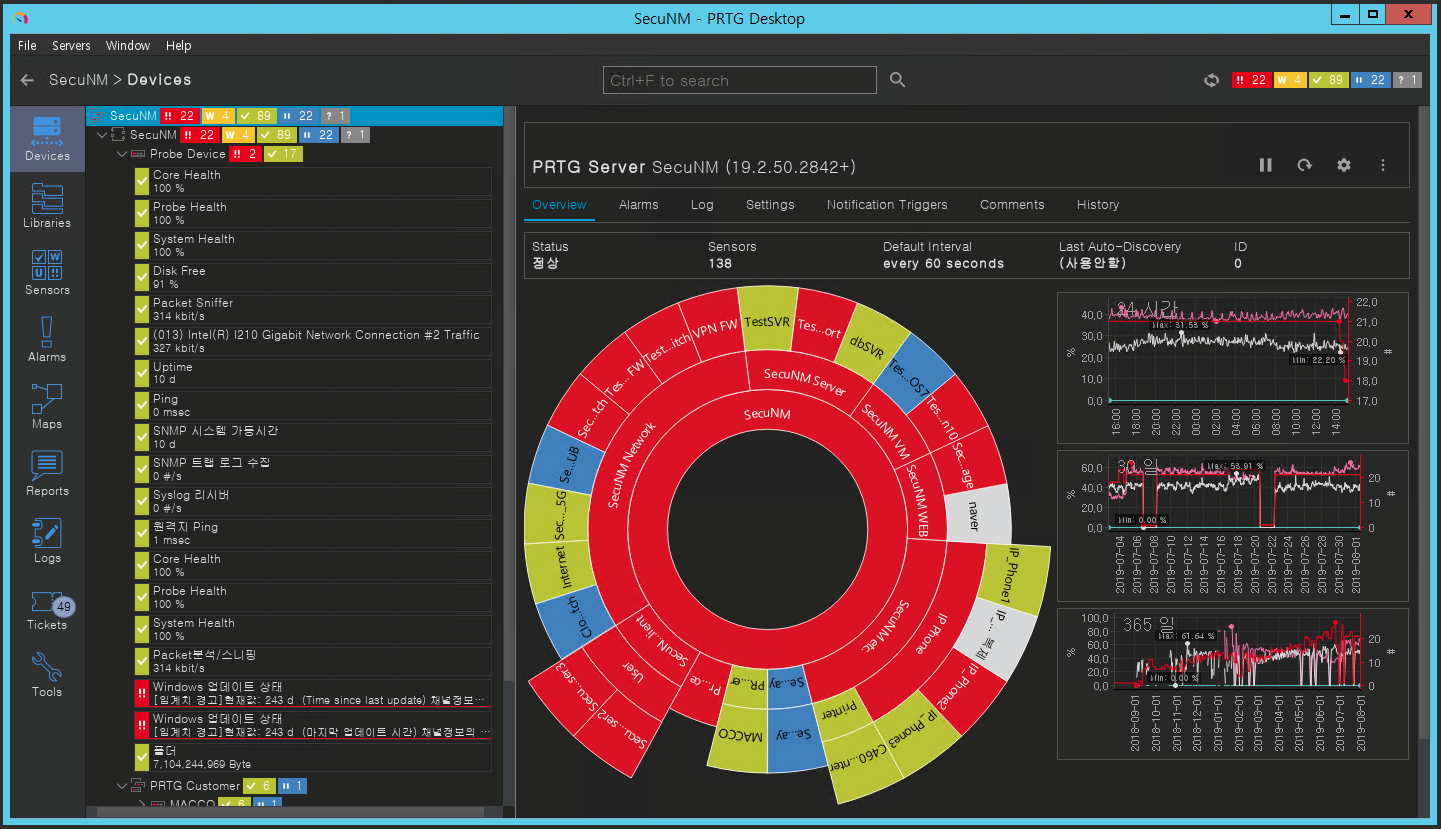This screenshot has height=829, width=1441.
Task: Collapse the Probe Device node
Action: [x=122, y=154]
